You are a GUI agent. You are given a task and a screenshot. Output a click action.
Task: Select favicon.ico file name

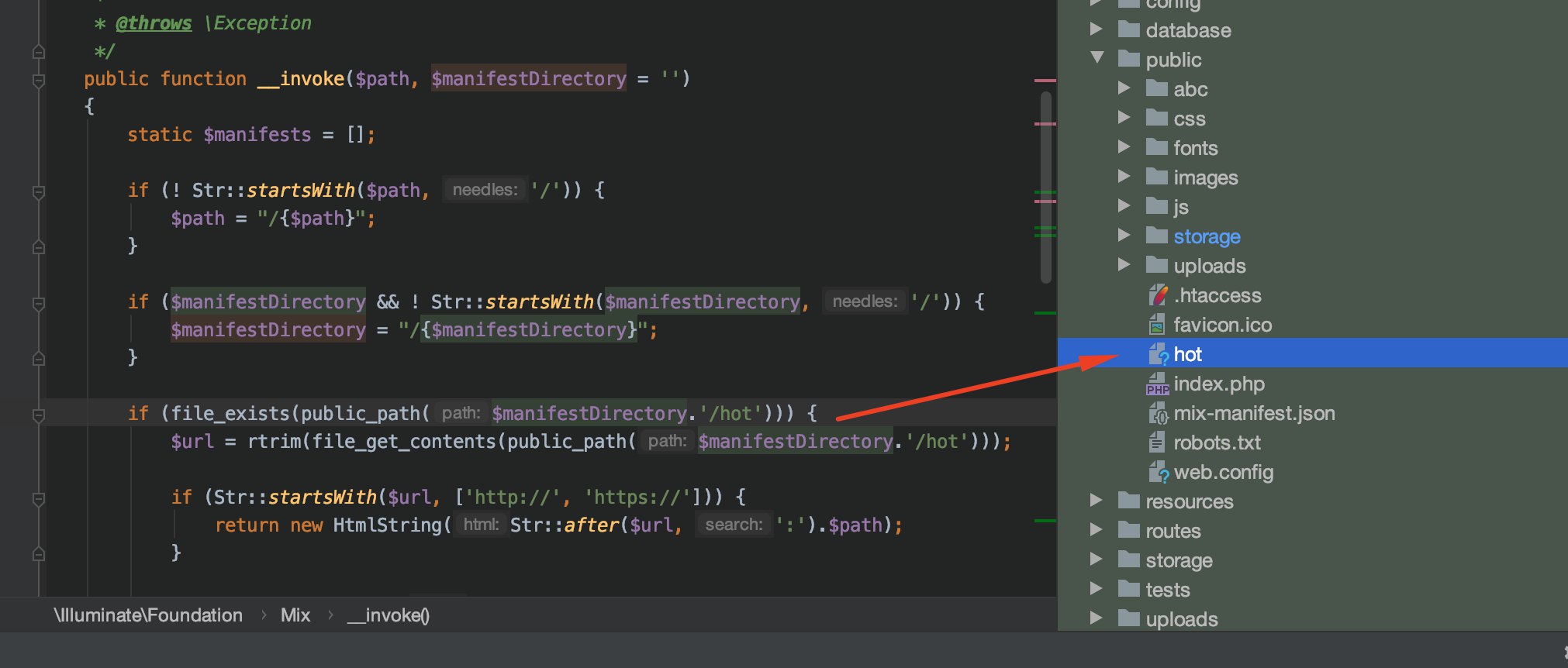click(x=1223, y=325)
